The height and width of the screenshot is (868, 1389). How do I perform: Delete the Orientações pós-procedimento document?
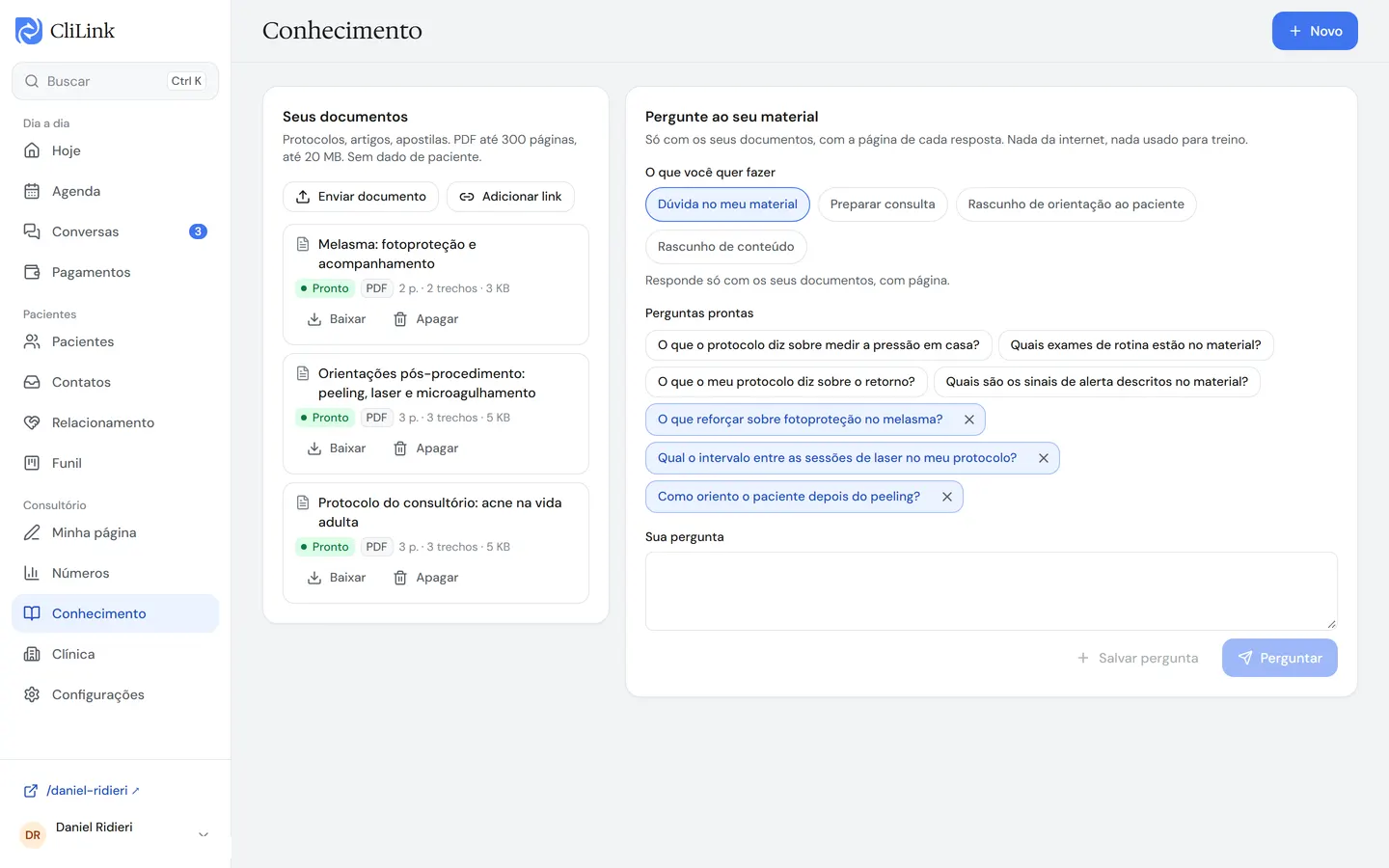pyautogui.click(x=425, y=448)
